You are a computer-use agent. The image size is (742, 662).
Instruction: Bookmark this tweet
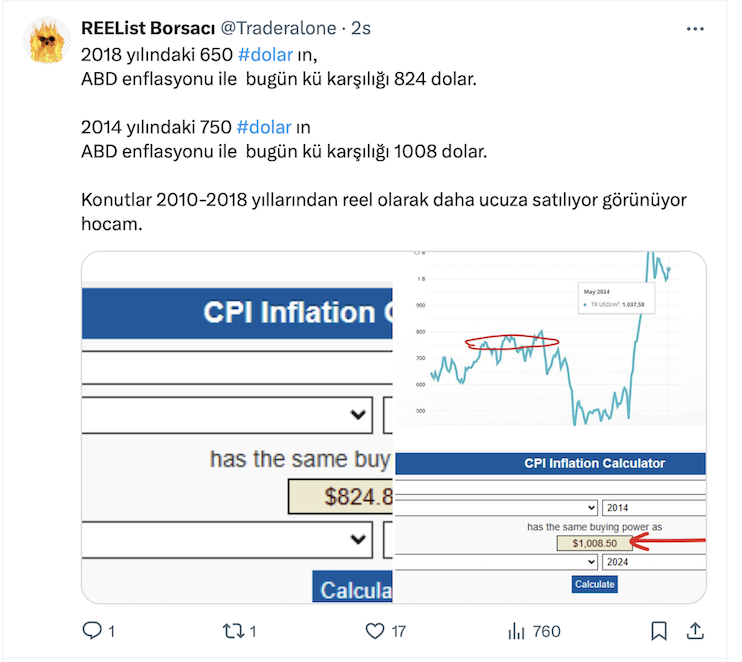pos(659,631)
